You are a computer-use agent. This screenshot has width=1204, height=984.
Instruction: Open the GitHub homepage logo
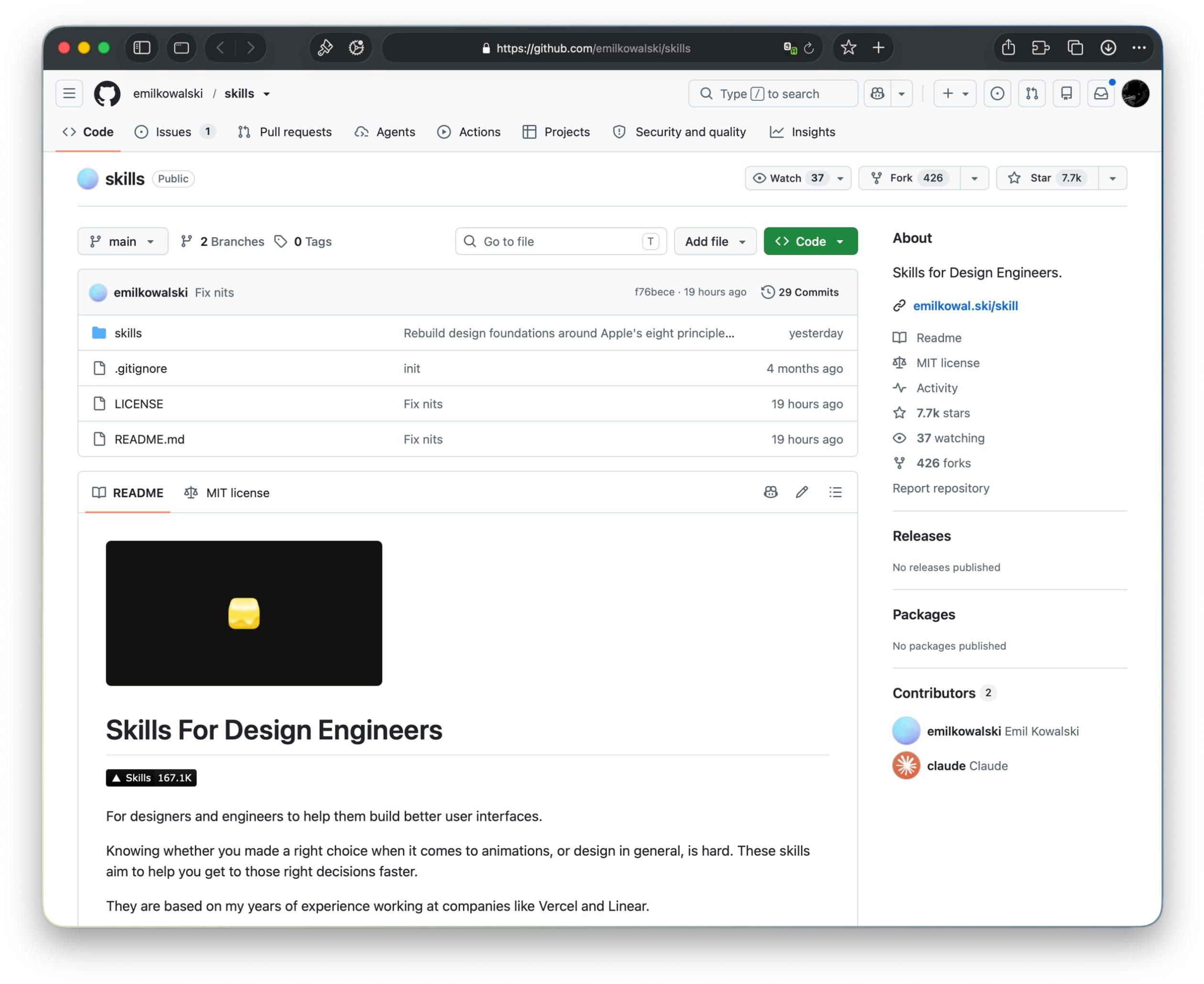(107, 94)
